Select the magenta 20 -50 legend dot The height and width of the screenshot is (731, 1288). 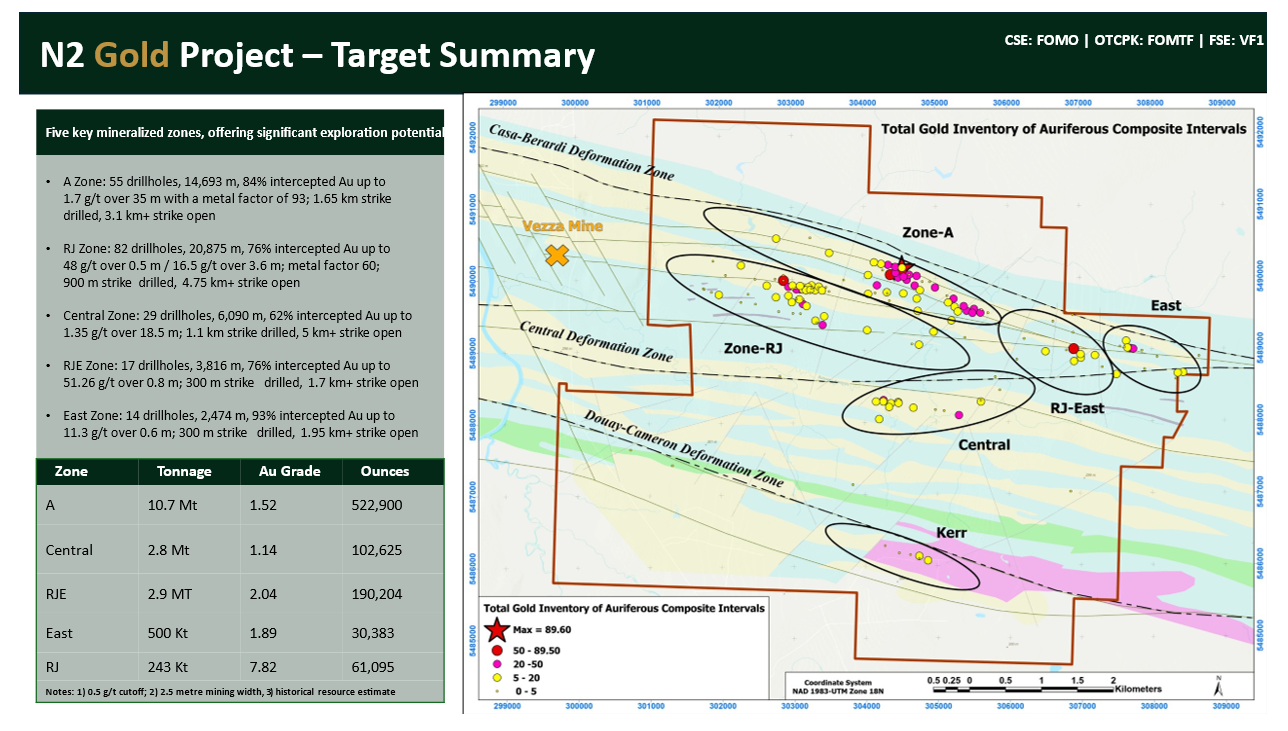click(497, 664)
